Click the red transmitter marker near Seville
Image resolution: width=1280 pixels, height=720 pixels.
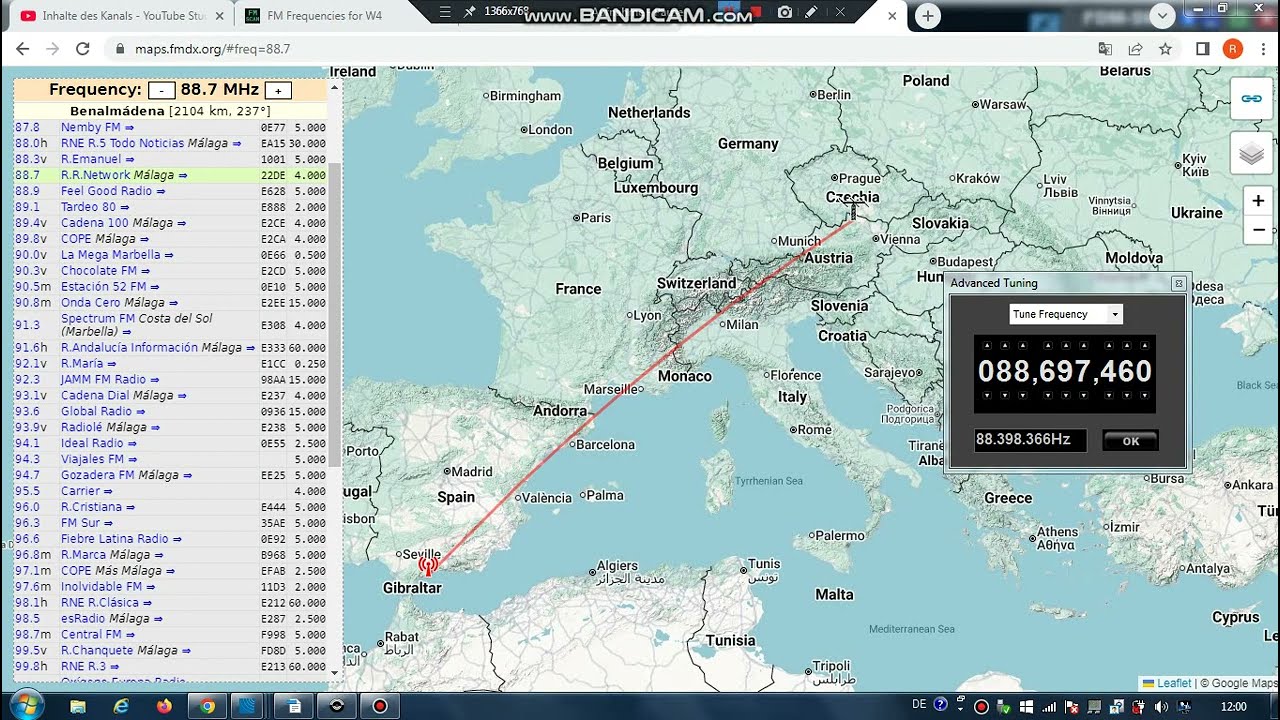pos(428,566)
